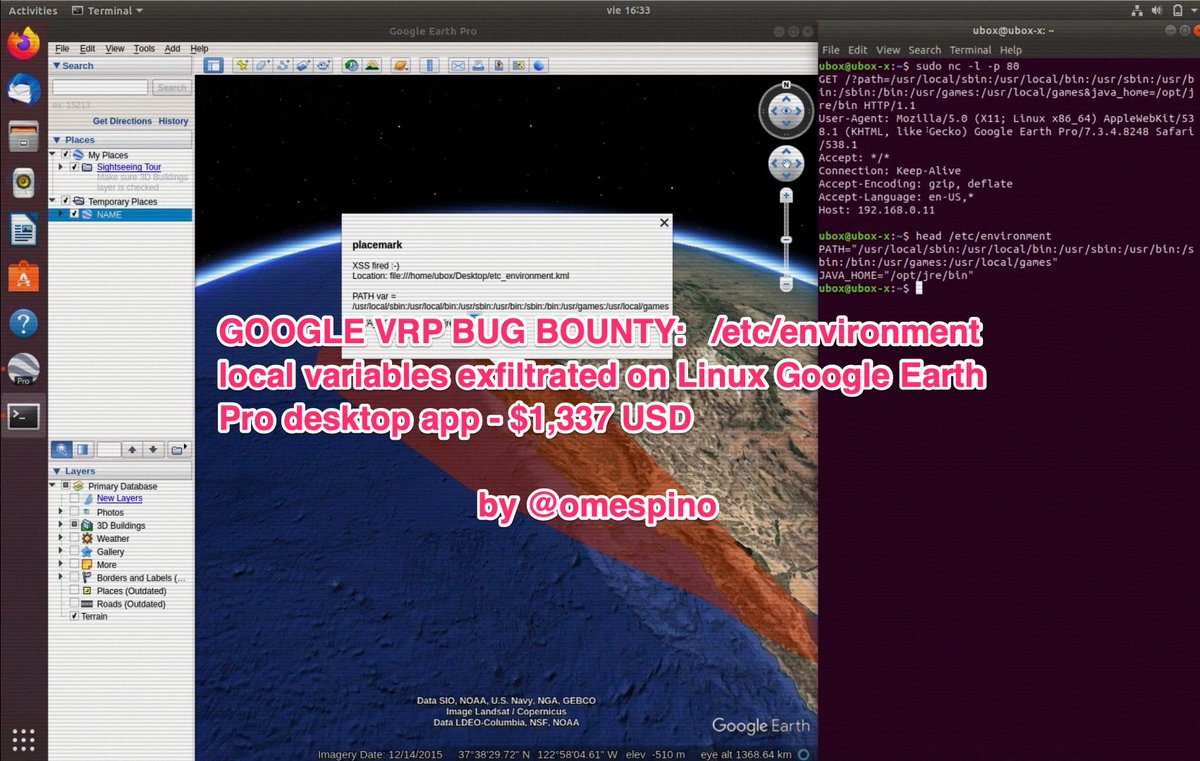Click the View in Google Maps icon
1200x761 pixels.
[x=519, y=66]
